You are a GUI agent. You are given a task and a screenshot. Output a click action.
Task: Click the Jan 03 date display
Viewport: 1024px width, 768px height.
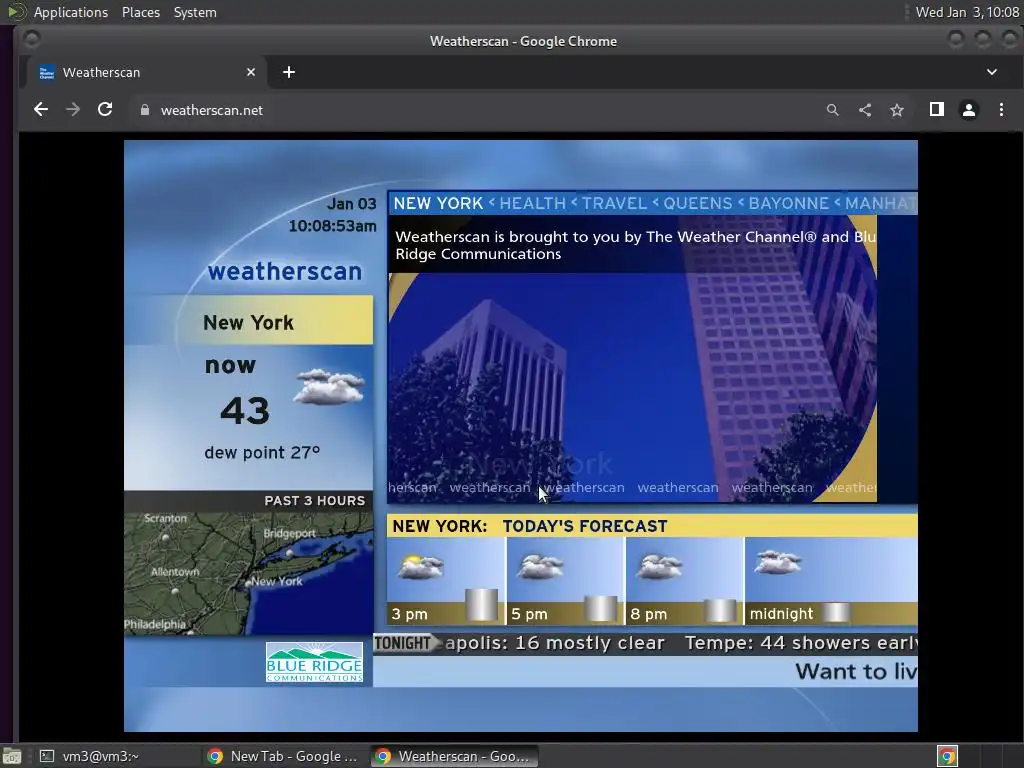click(x=351, y=204)
